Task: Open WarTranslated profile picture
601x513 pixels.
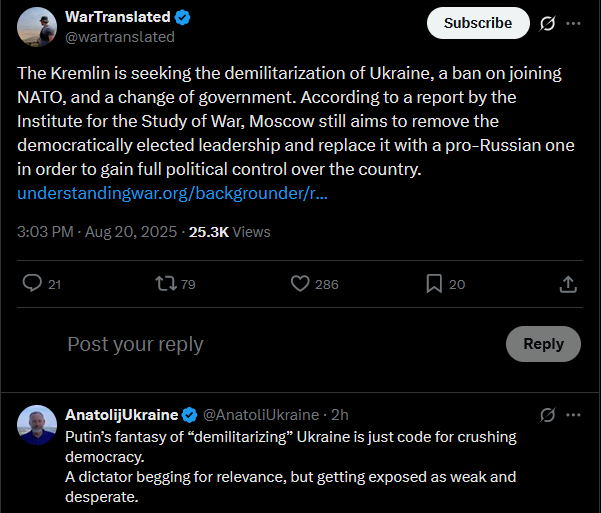Action: coord(37,27)
